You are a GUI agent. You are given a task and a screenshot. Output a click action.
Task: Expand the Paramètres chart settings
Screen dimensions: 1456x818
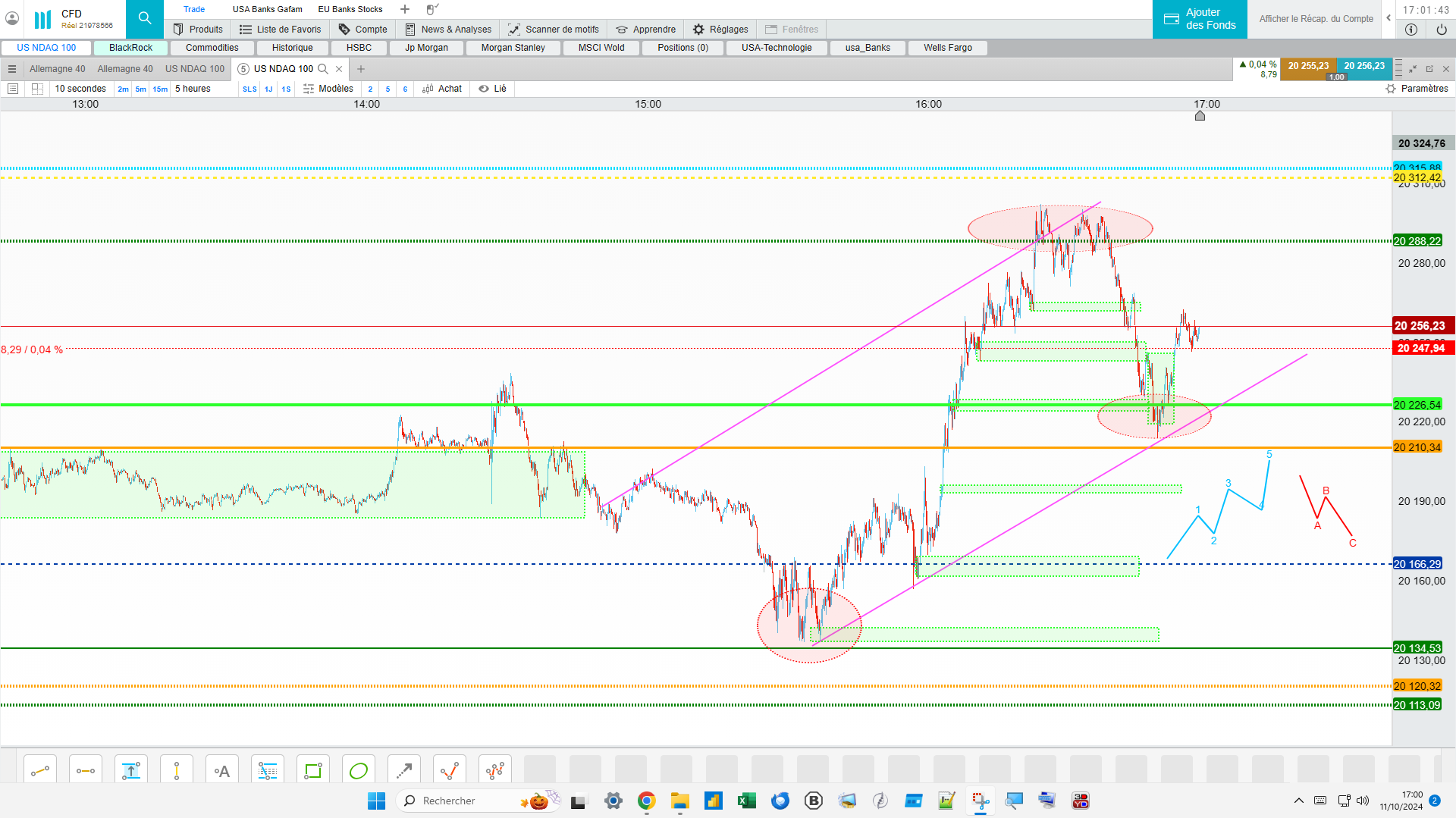[x=1417, y=89]
